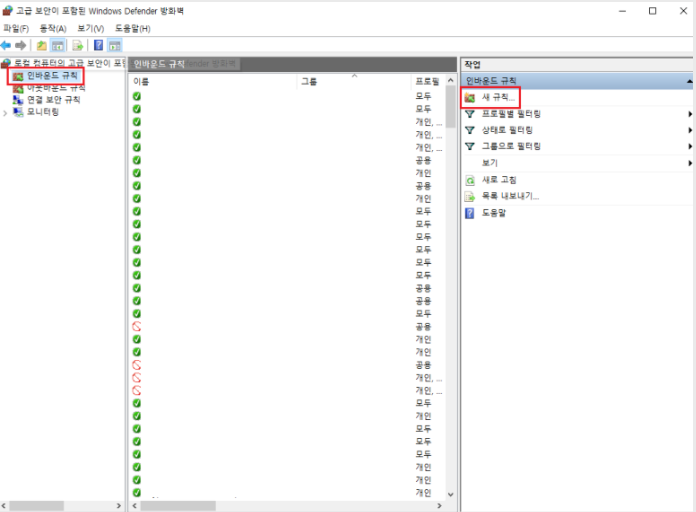Toggle the Show/Hide action pane icon

click(x=114, y=45)
